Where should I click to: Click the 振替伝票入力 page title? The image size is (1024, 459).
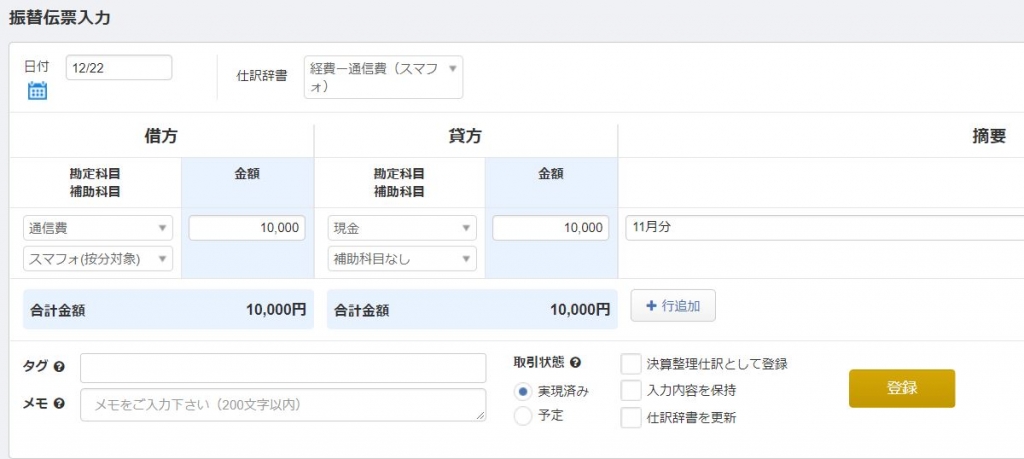[59, 18]
